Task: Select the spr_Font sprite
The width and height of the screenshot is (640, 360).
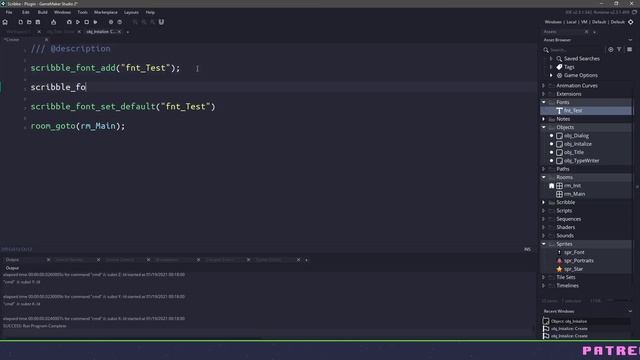Action: [x=574, y=253]
